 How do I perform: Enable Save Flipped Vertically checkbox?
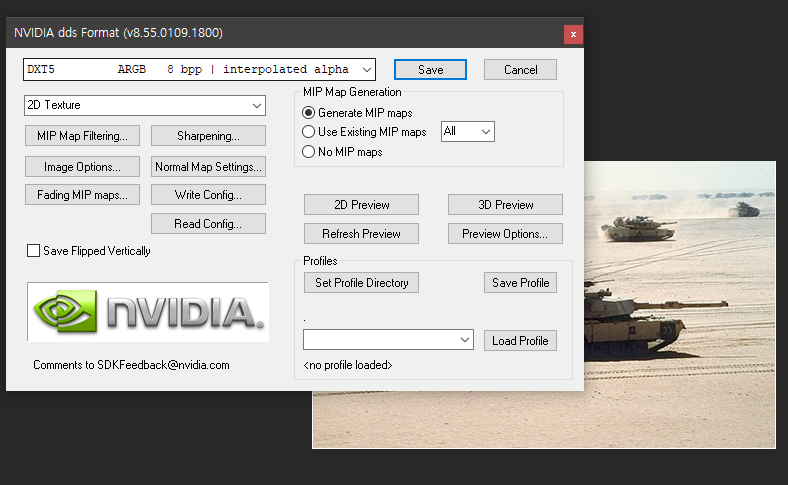pyautogui.click(x=33, y=250)
